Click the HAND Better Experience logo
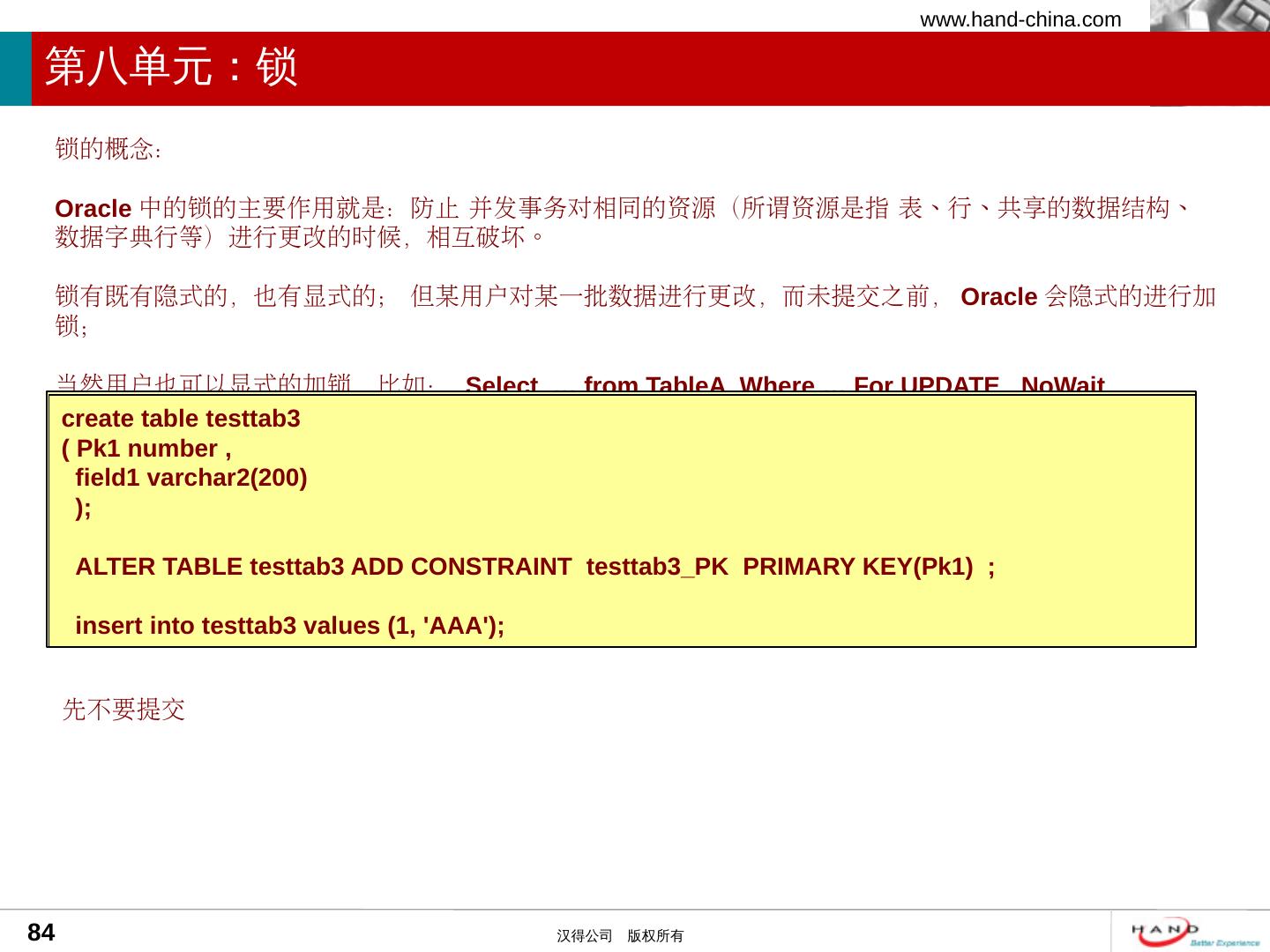The width and height of the screenshot is (1270, 952). pos(1197,933)
